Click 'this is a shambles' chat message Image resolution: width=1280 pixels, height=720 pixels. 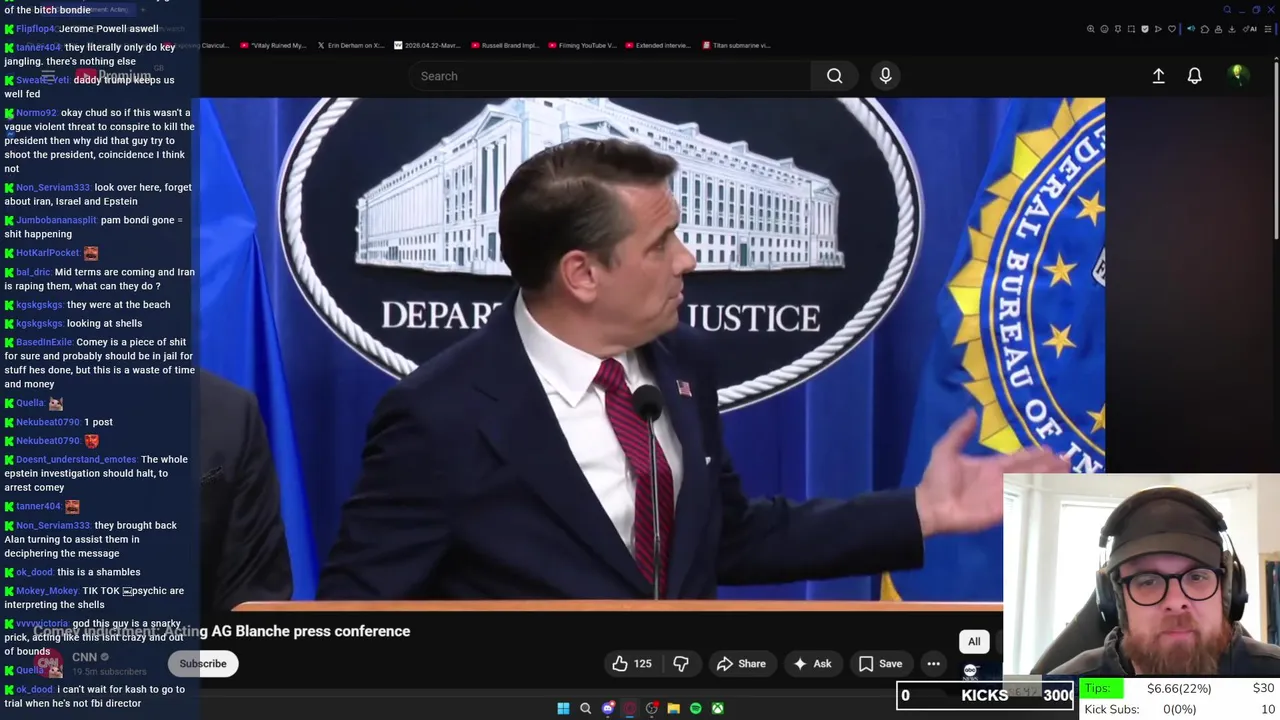pos(98,572)
